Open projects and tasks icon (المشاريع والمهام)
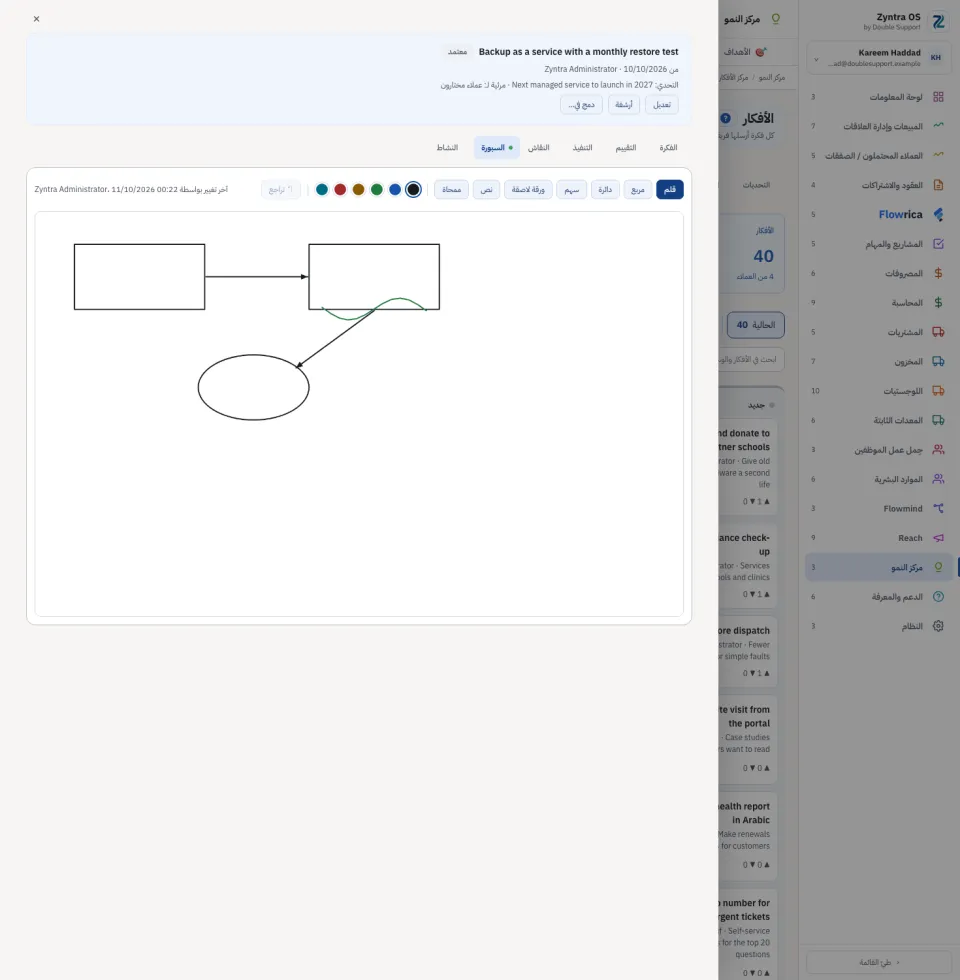960x980 pixels. point(938,244)
